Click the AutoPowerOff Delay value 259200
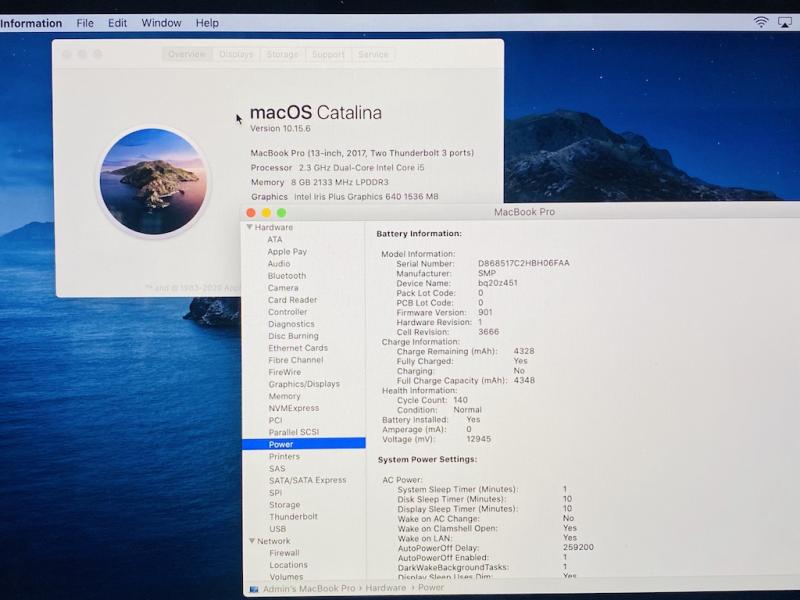This screenshot has width=800, height=600. click(x=578, y=547)
